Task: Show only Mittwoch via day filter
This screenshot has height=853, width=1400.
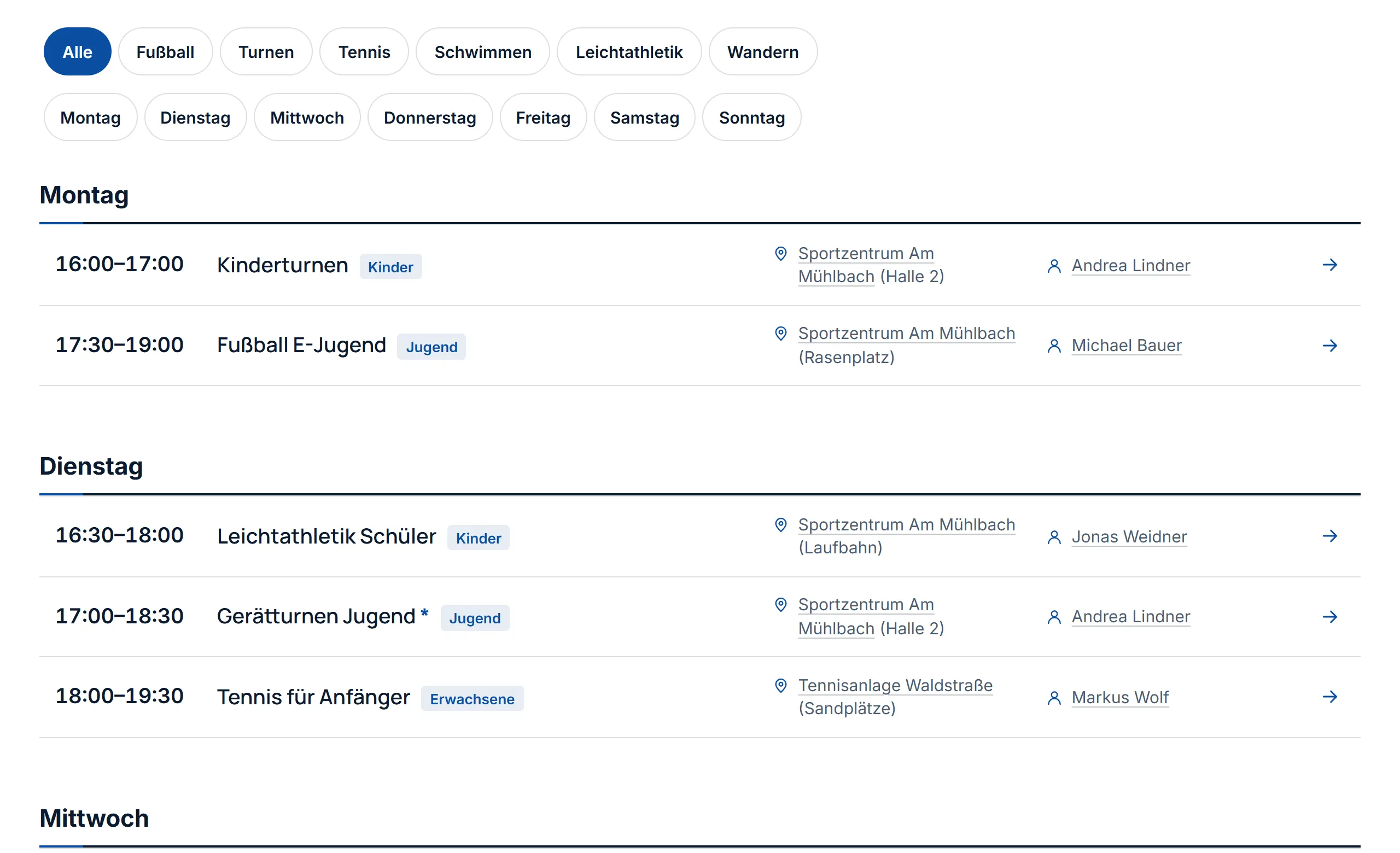Action: pos(307,118)
